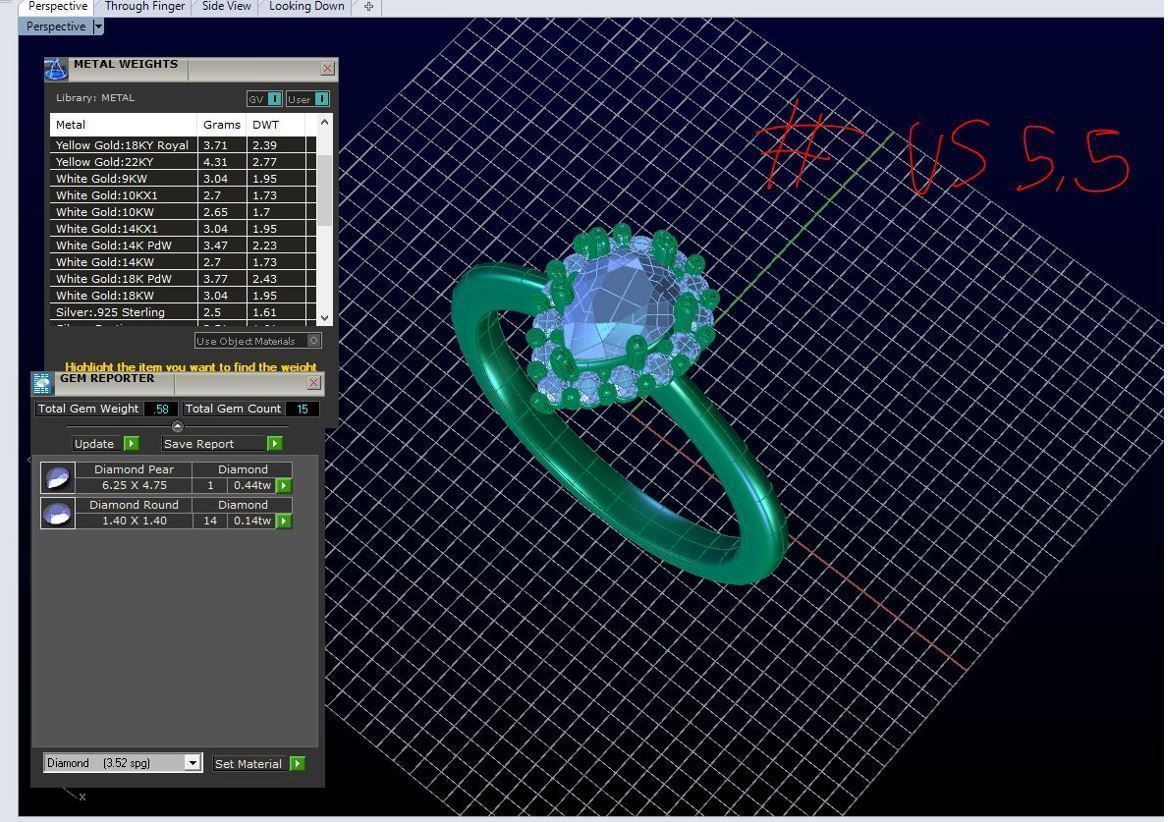Toggle Use Object Materials option
The image size is (1168, 822).
point(314,341)
